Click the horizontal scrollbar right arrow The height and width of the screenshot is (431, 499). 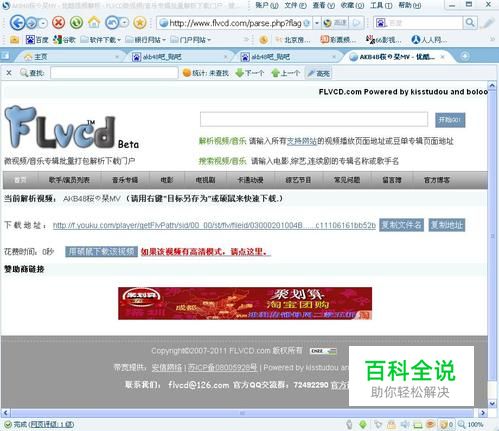[x=483, y=413]
